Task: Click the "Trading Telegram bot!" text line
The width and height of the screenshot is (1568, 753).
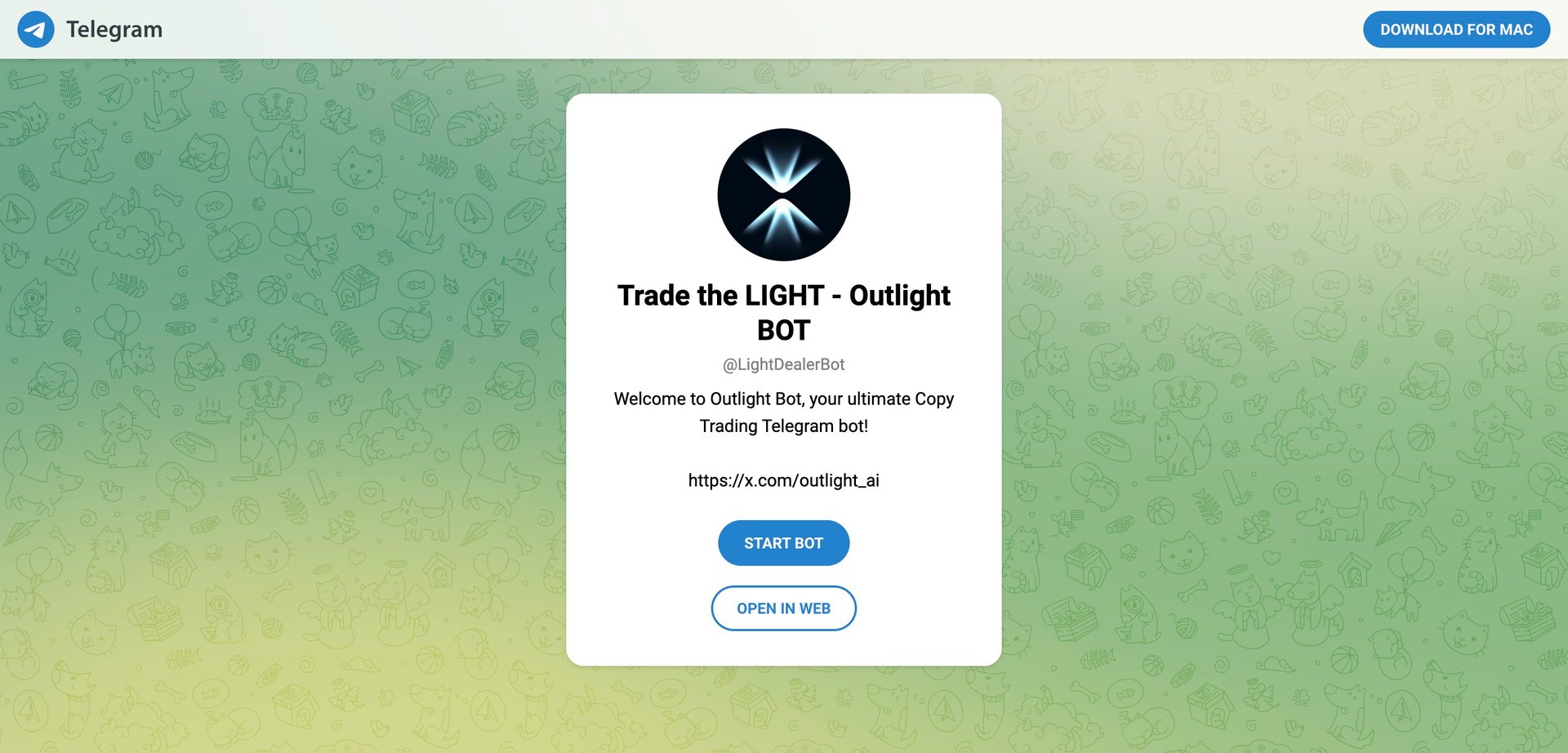Action: click(x=784, y=426)
